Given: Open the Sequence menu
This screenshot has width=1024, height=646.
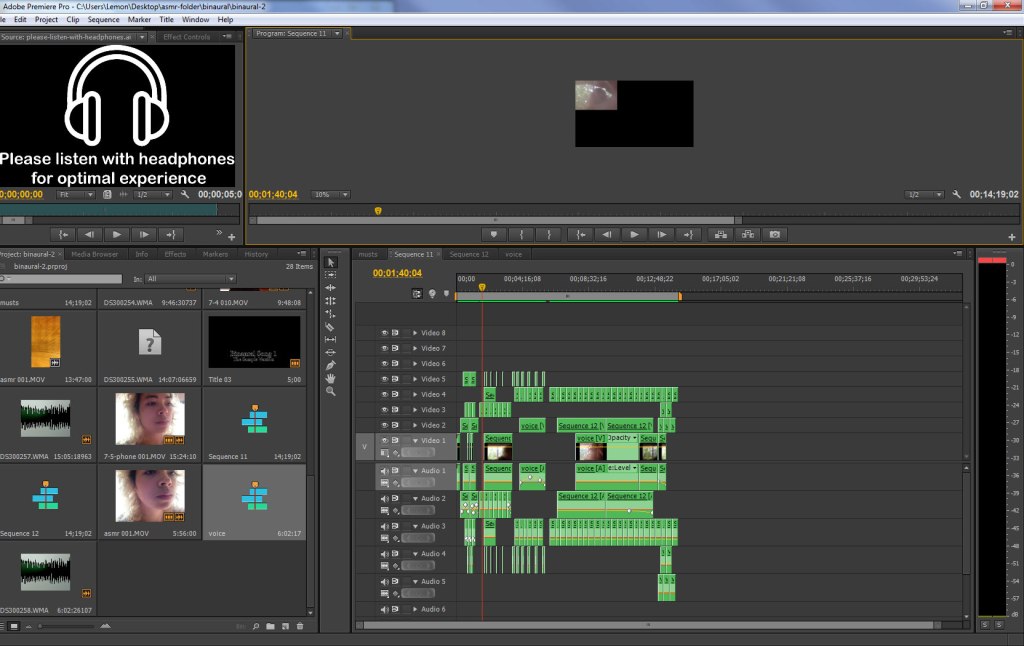Looking at the screenshot, I should pos(103,18).
